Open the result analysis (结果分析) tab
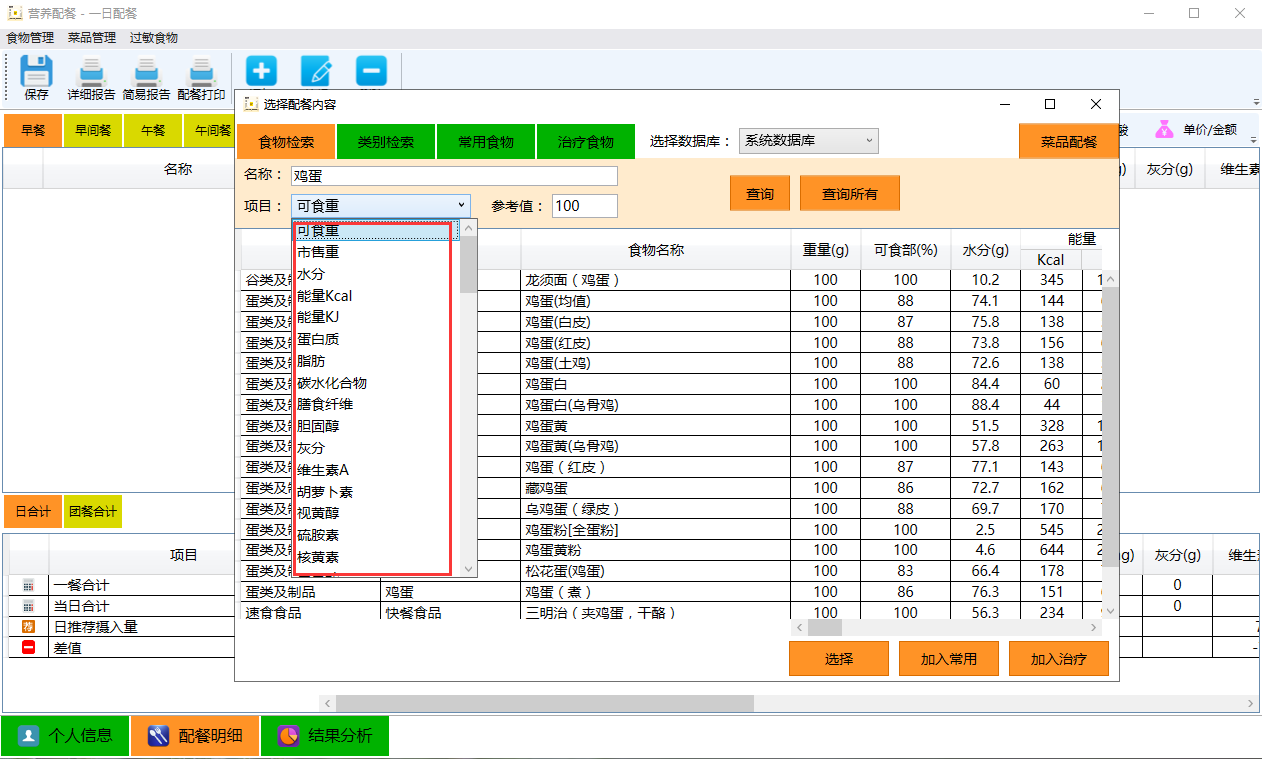Screen dimensions: 1262x759 click(325, 736)
